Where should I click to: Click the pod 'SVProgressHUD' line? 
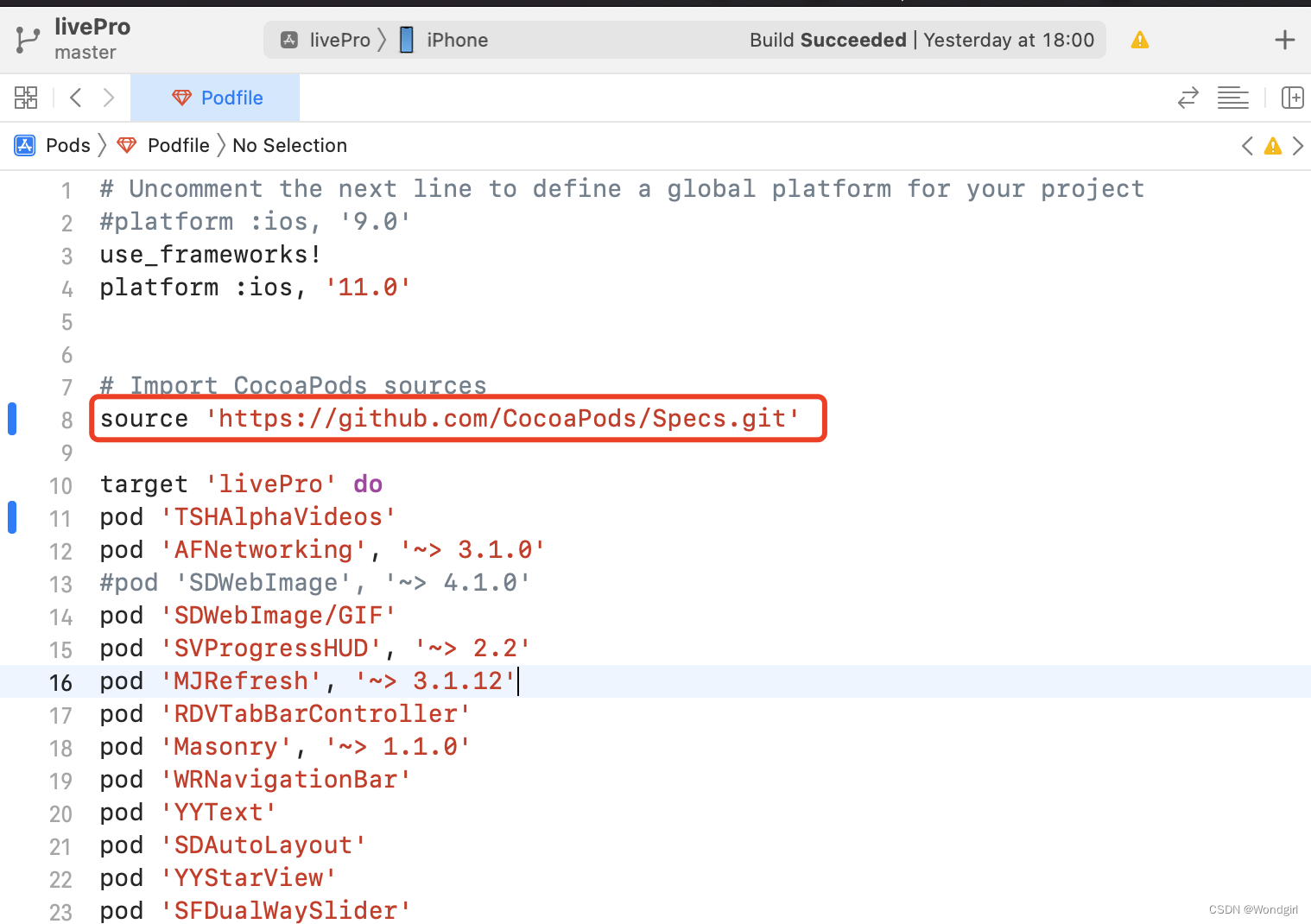pos(314,648)
